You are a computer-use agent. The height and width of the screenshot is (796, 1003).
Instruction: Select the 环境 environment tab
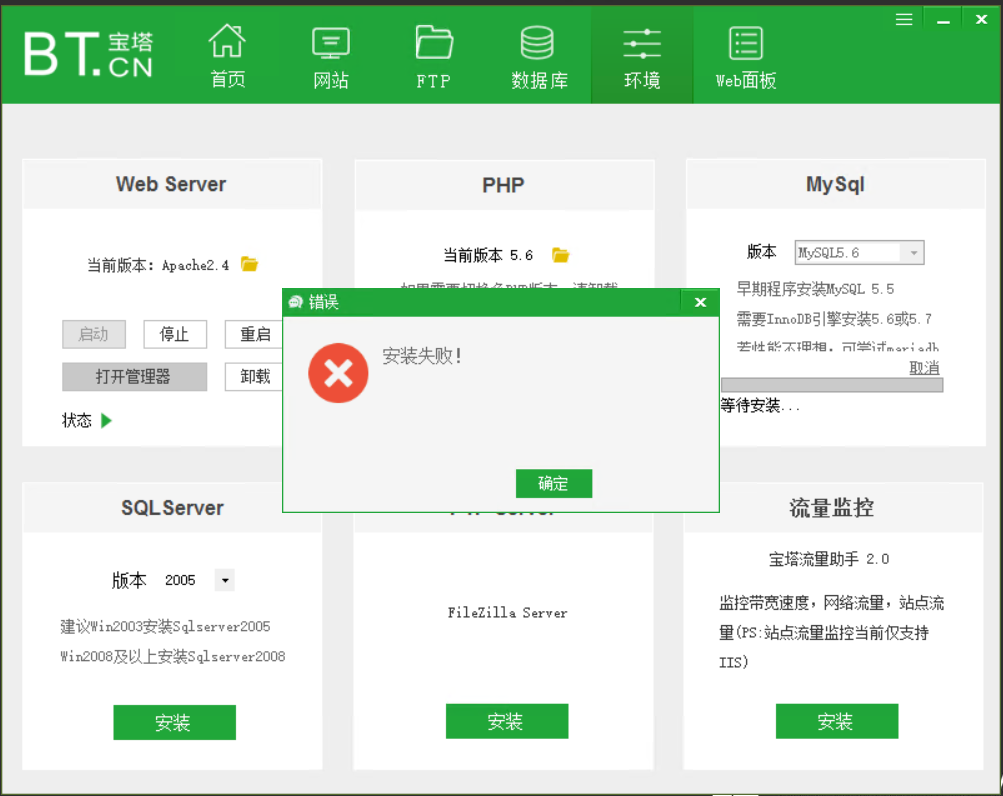[x=642, y=56]
